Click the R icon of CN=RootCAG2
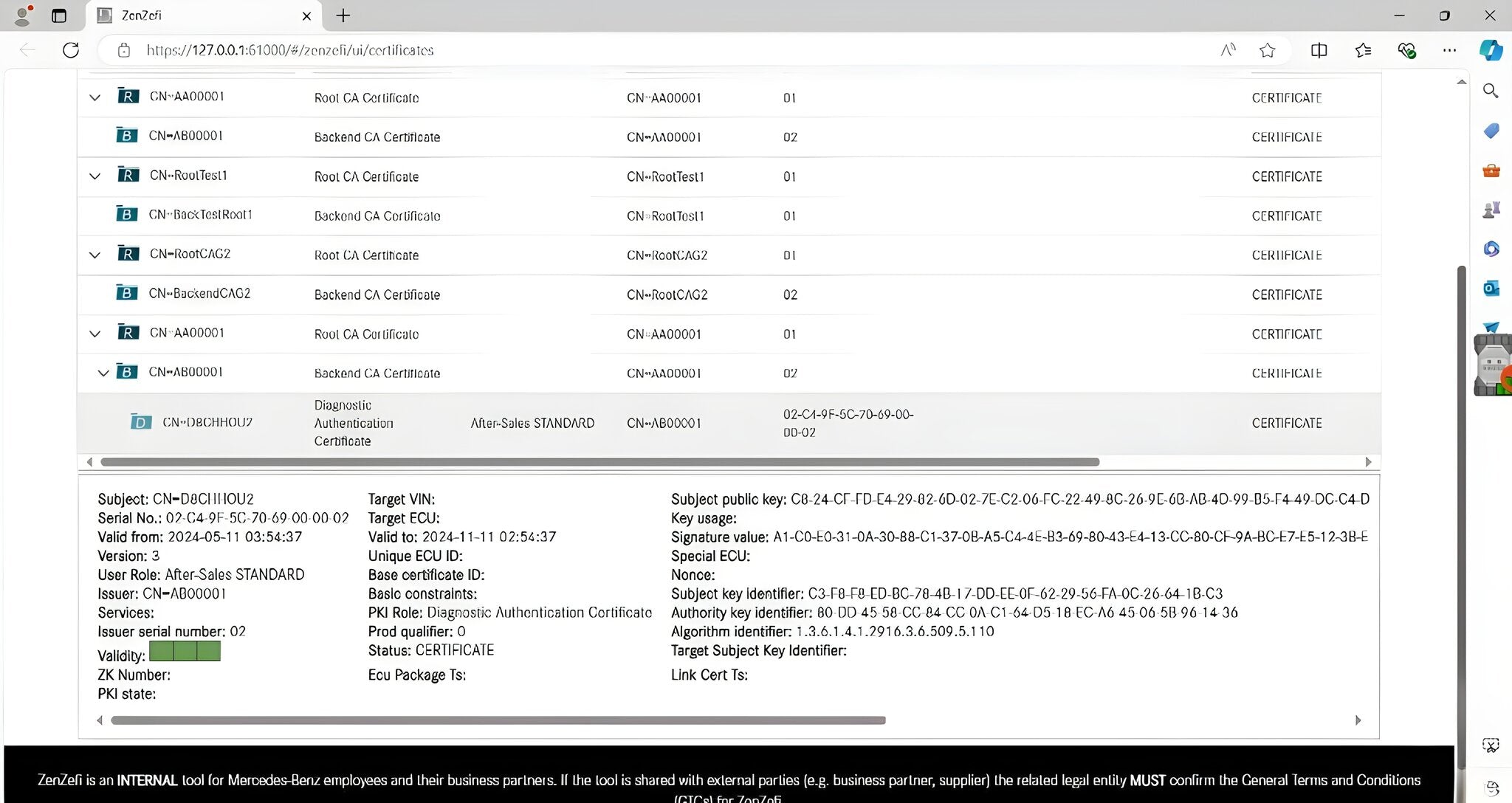This screenshot has width=1512, height=803. [128, 254]
